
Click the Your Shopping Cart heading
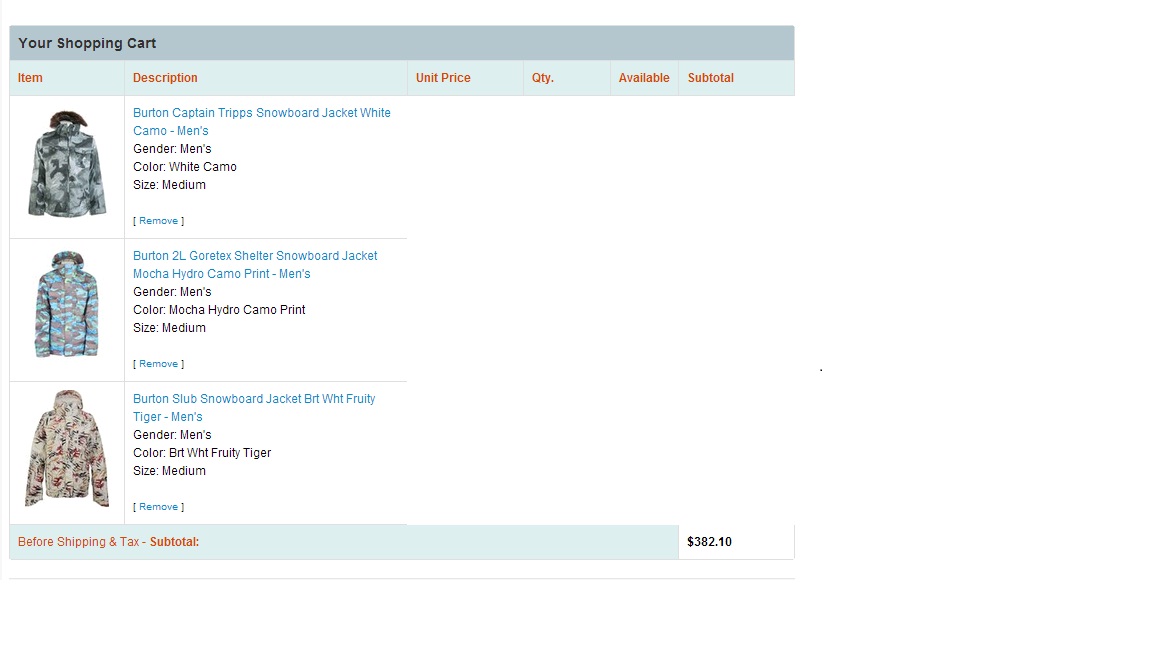(x=87, y=43)
